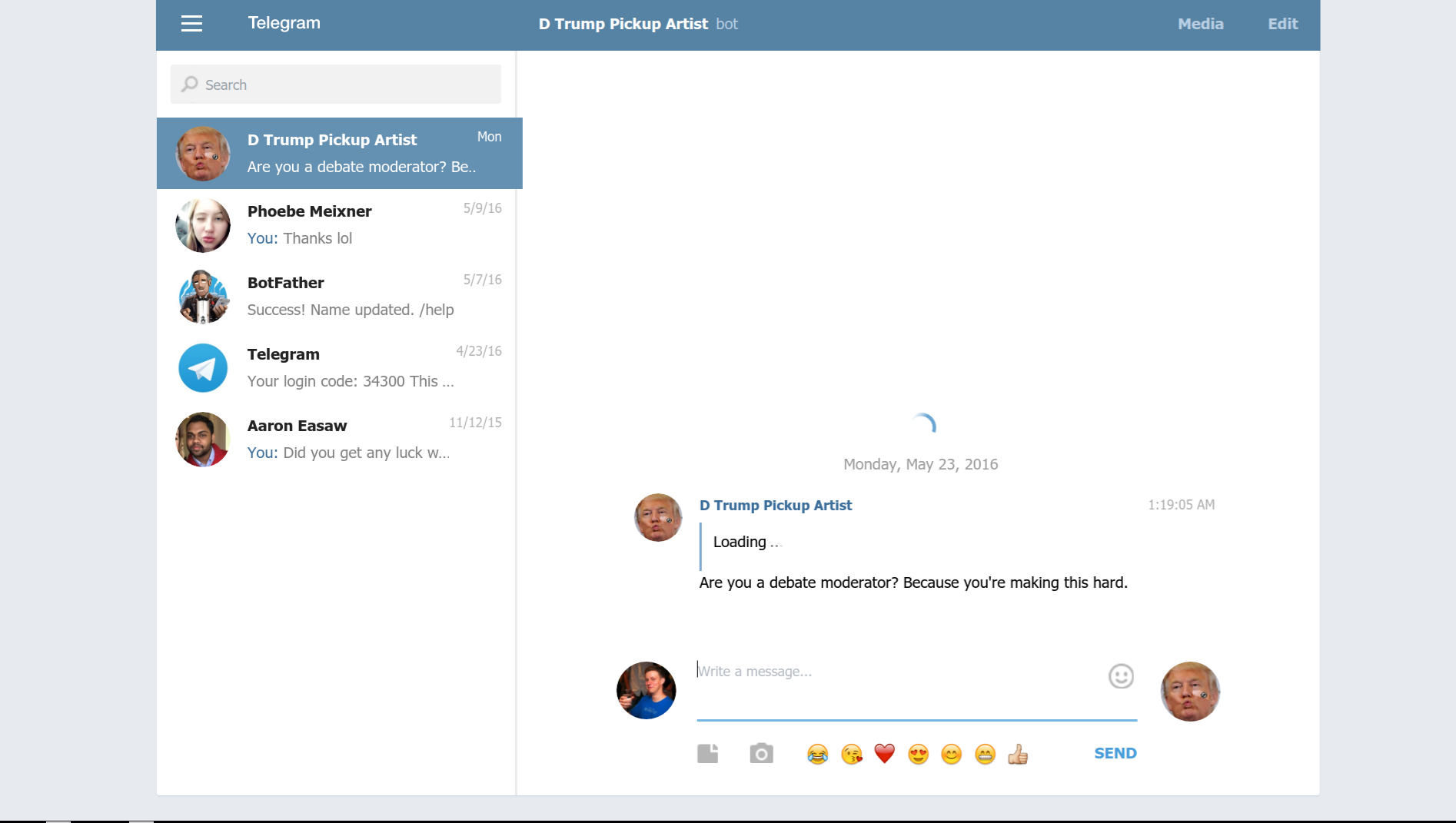Click the 'Your login code' preview text
The height and width of the screenshot is (823, 1456).
(x=351, y=381)
